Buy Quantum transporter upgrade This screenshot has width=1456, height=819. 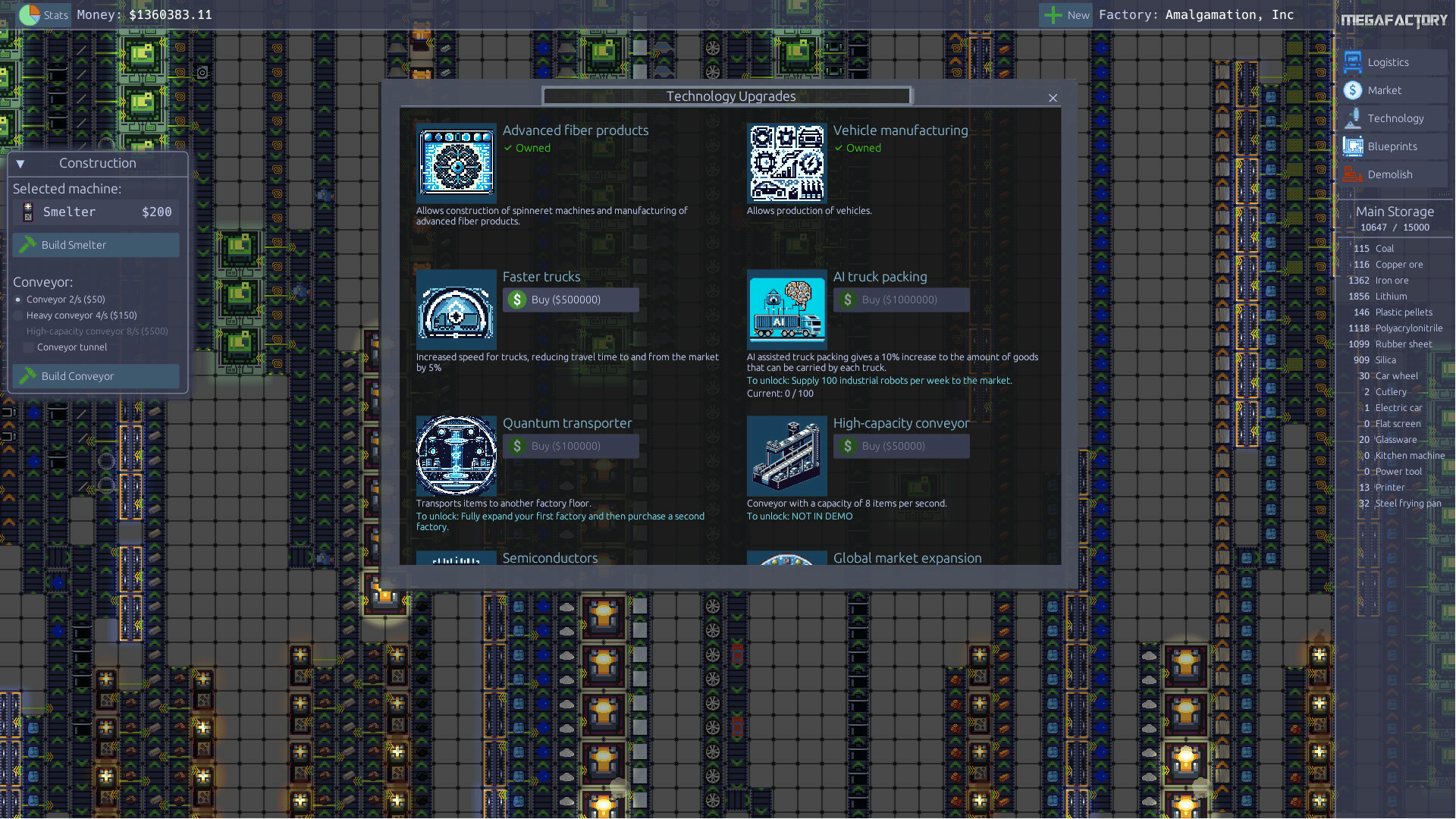click(x=570, y=446)
